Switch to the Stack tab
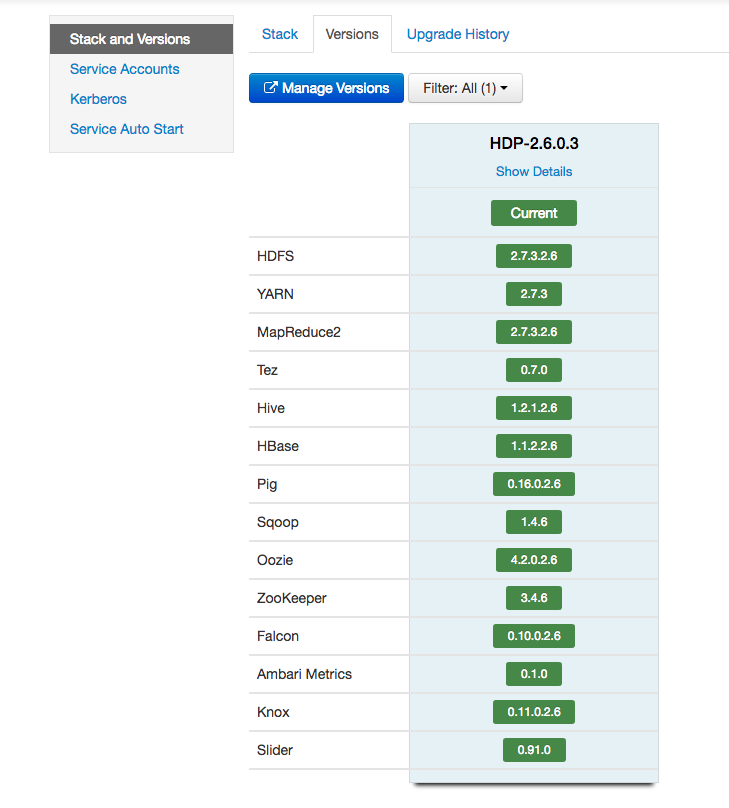The height and width of the screenshot is (808, 729). [280, 34]
